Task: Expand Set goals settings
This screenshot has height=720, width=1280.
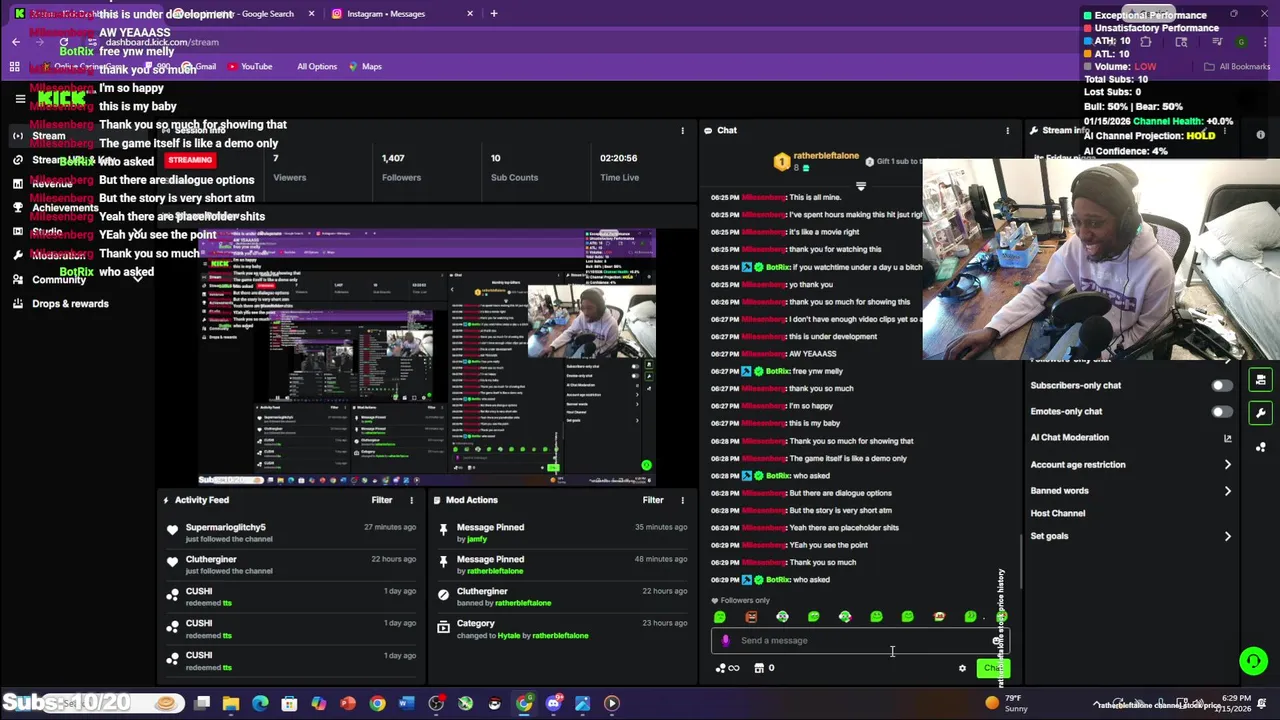Action: click(x=1228, y=536)
